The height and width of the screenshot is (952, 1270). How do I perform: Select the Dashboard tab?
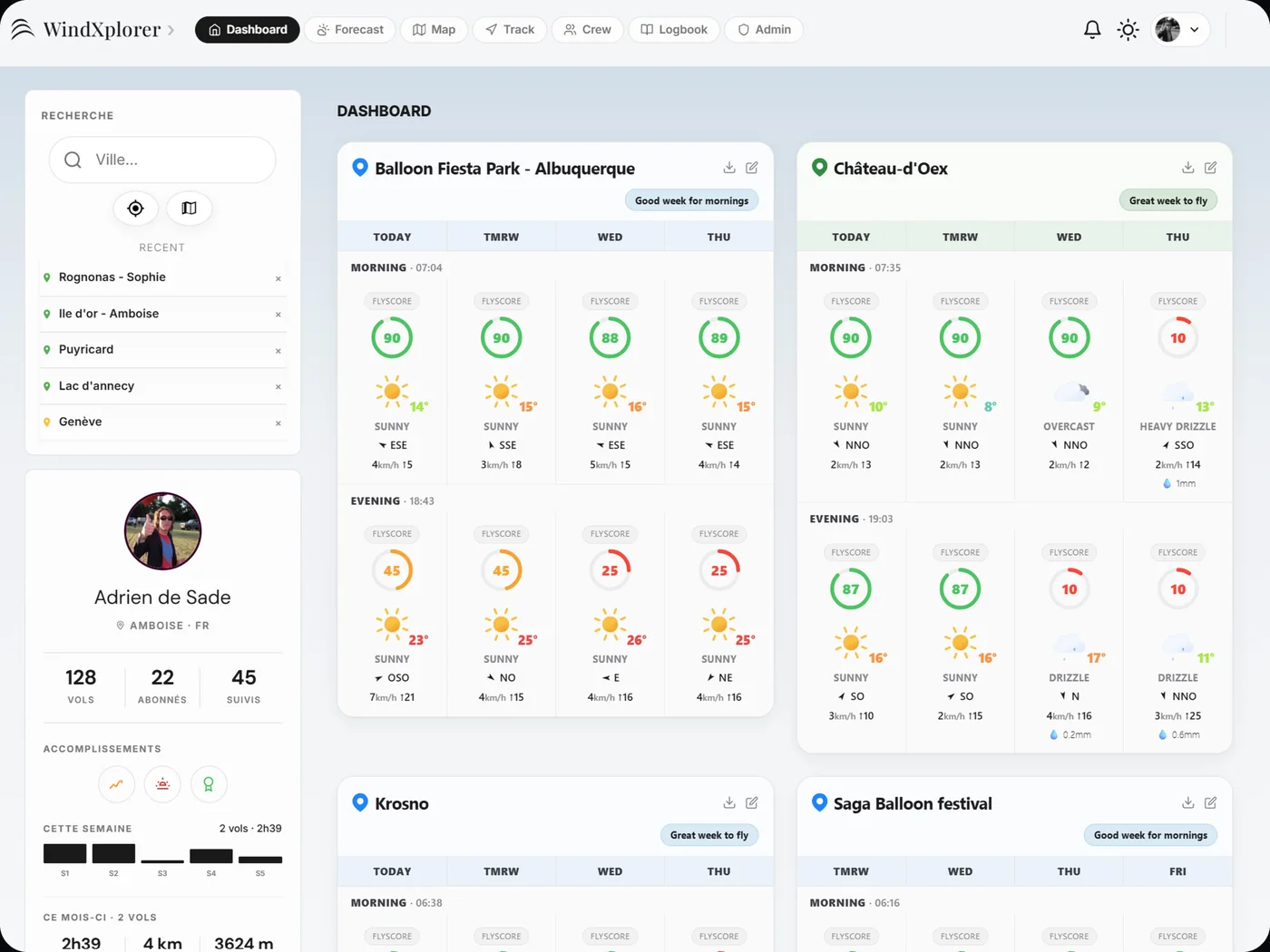click(x=248, y=30)
